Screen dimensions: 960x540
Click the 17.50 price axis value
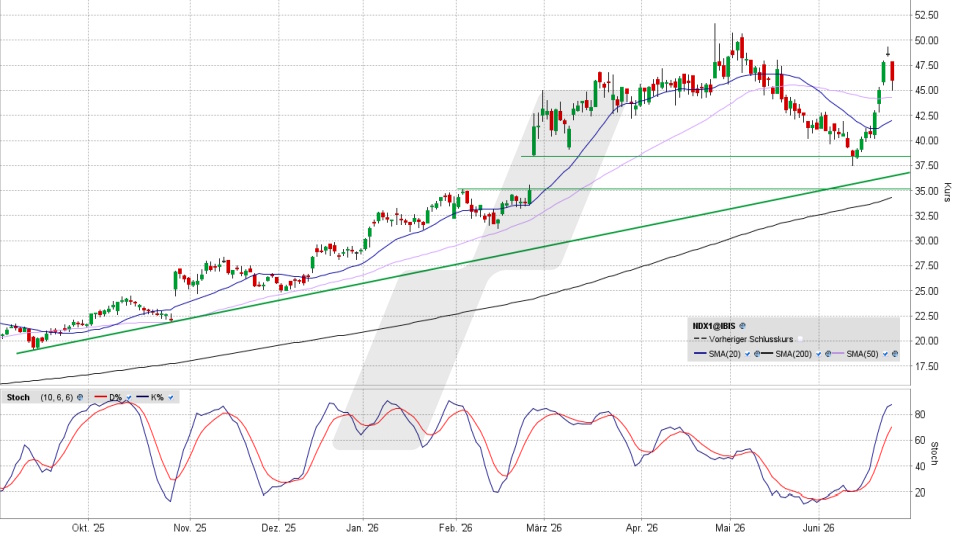pyautogui.click(x=926, y=366)
